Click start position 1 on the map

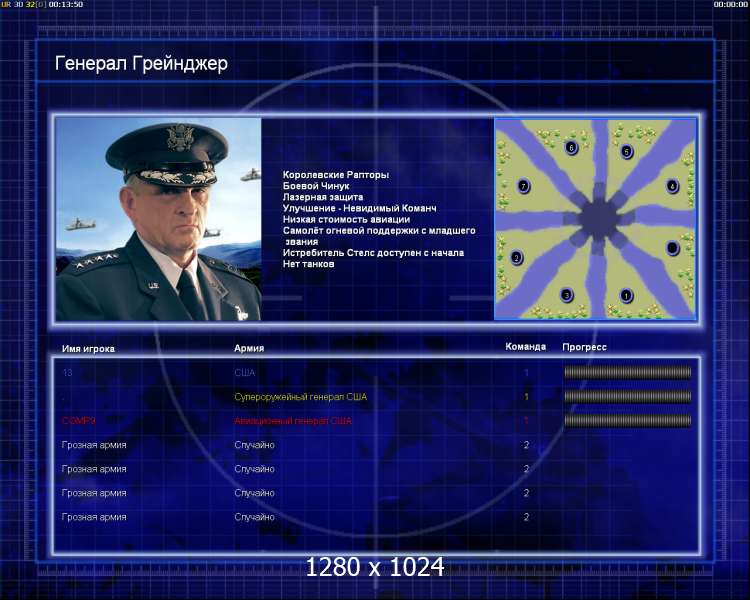pos(626,295)
